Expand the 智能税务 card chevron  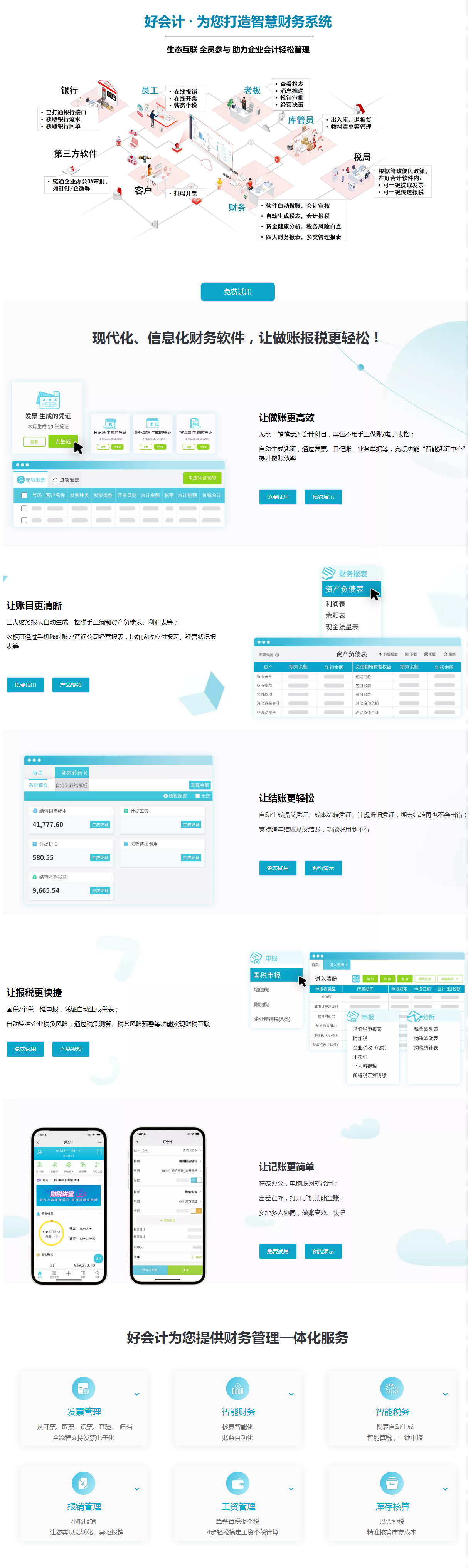pyautogui.click(x=446, y=1394)
